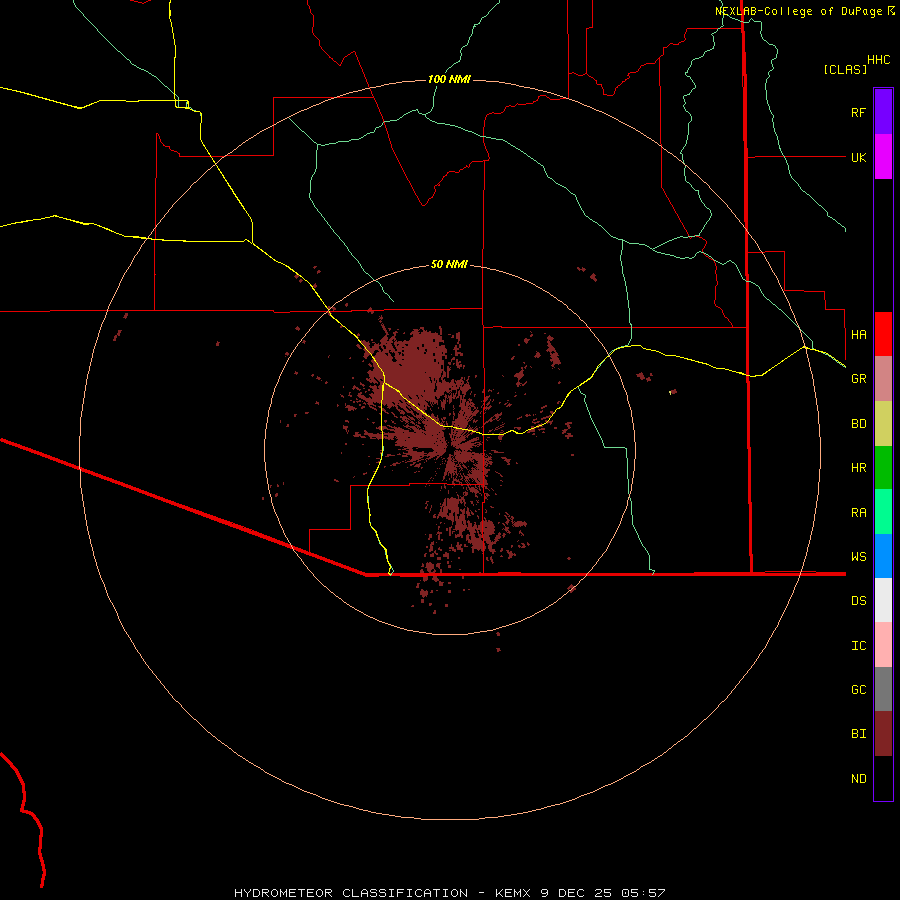Click the 50 NMI range ring label
Screen dimensions: 900x900
449,264
